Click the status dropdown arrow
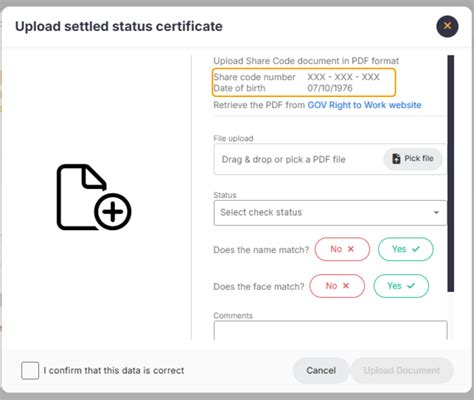The width and height of the screenshot is (474, 400). pos(436,213)
